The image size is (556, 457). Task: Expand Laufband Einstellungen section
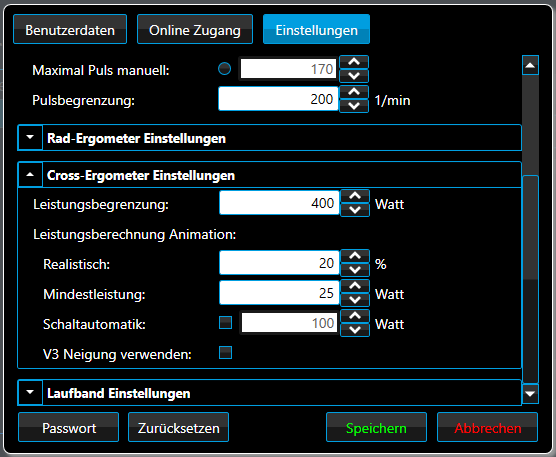click(x=30, y=392)
